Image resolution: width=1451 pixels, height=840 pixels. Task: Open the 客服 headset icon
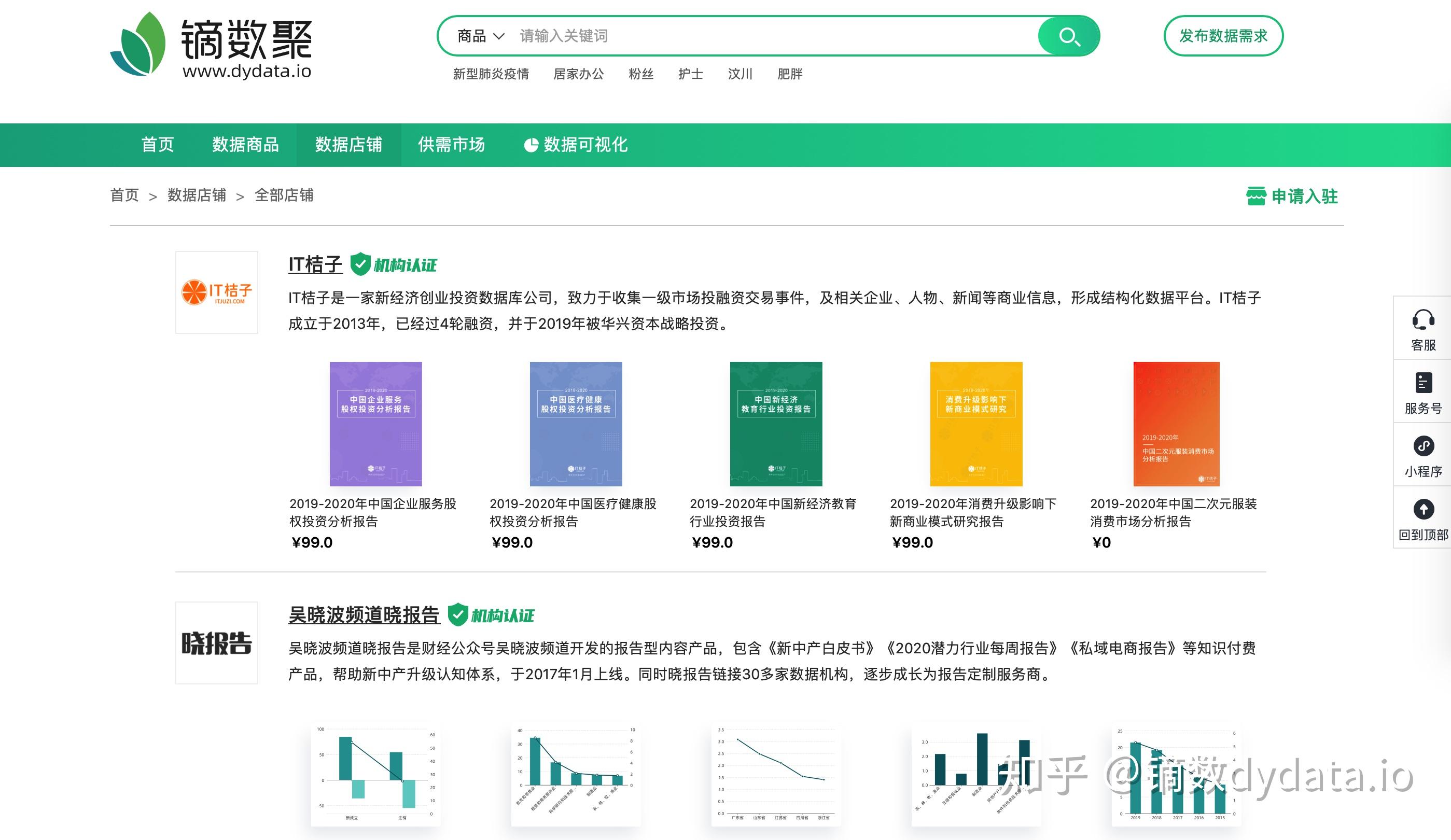click(x=1423, y=319)
